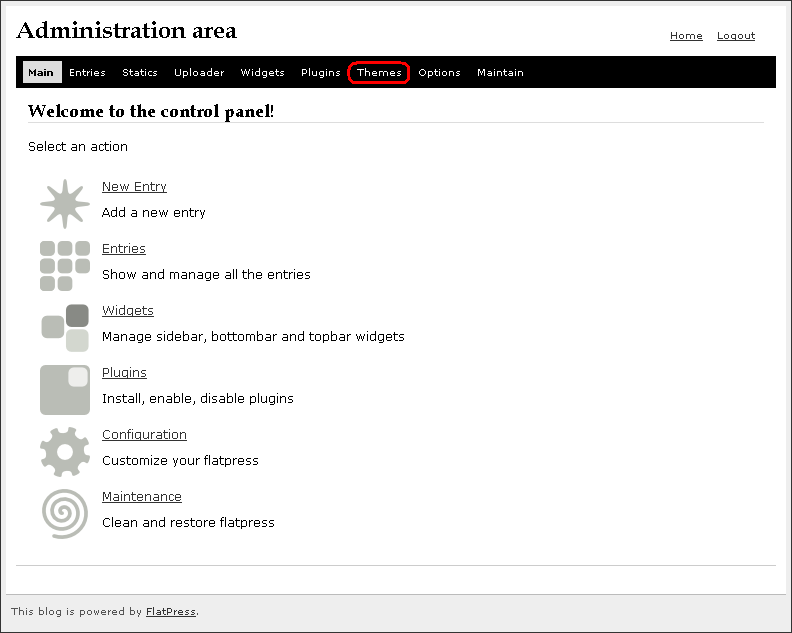The width and height of the screenshot is (792, 633).
Task: Select Uploader from the navigation bar
Action: pyautogui.click(x=199, y=73)
